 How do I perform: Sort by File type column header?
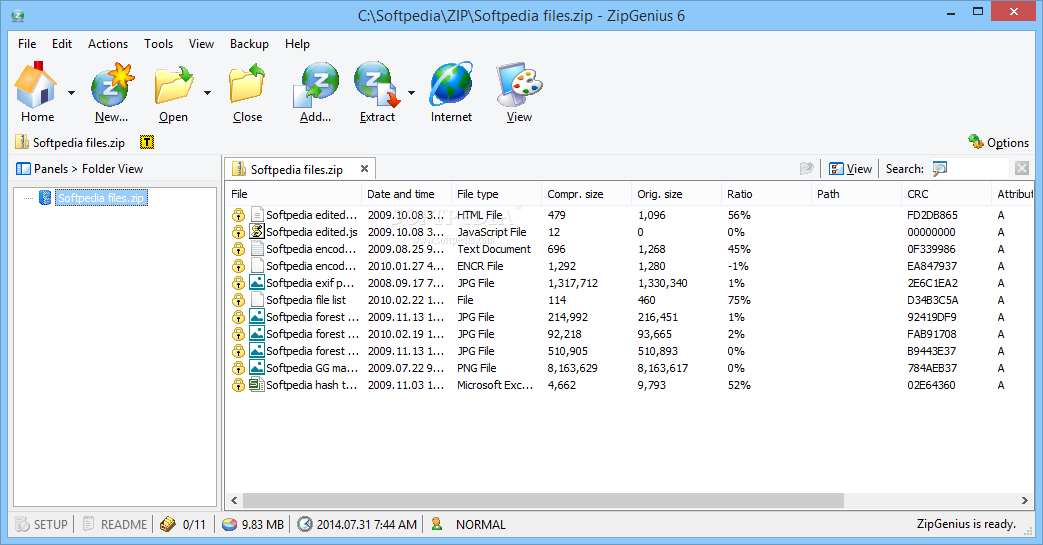(496, 194)
